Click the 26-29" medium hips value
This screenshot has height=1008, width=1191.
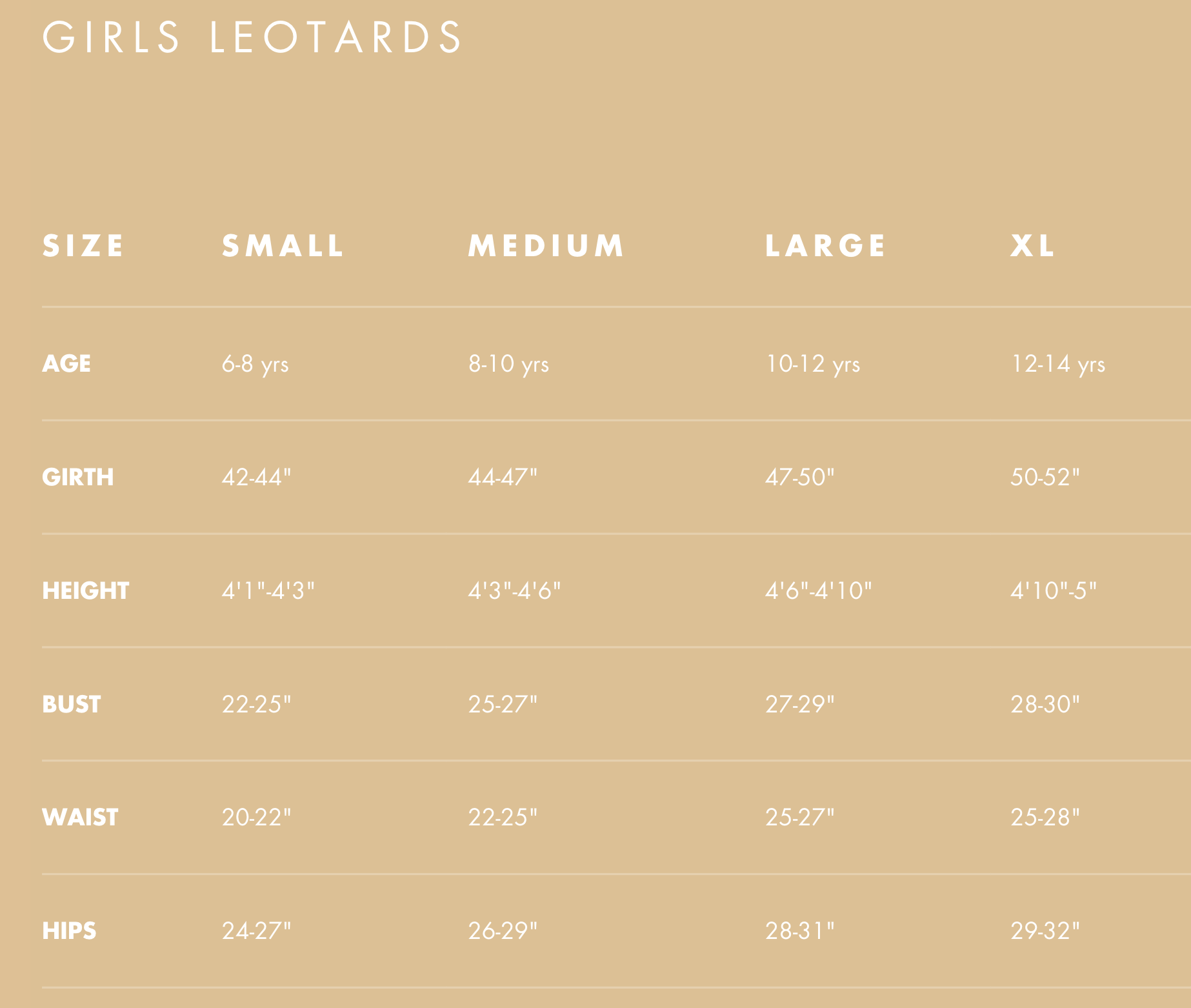(x=503, y=931)
